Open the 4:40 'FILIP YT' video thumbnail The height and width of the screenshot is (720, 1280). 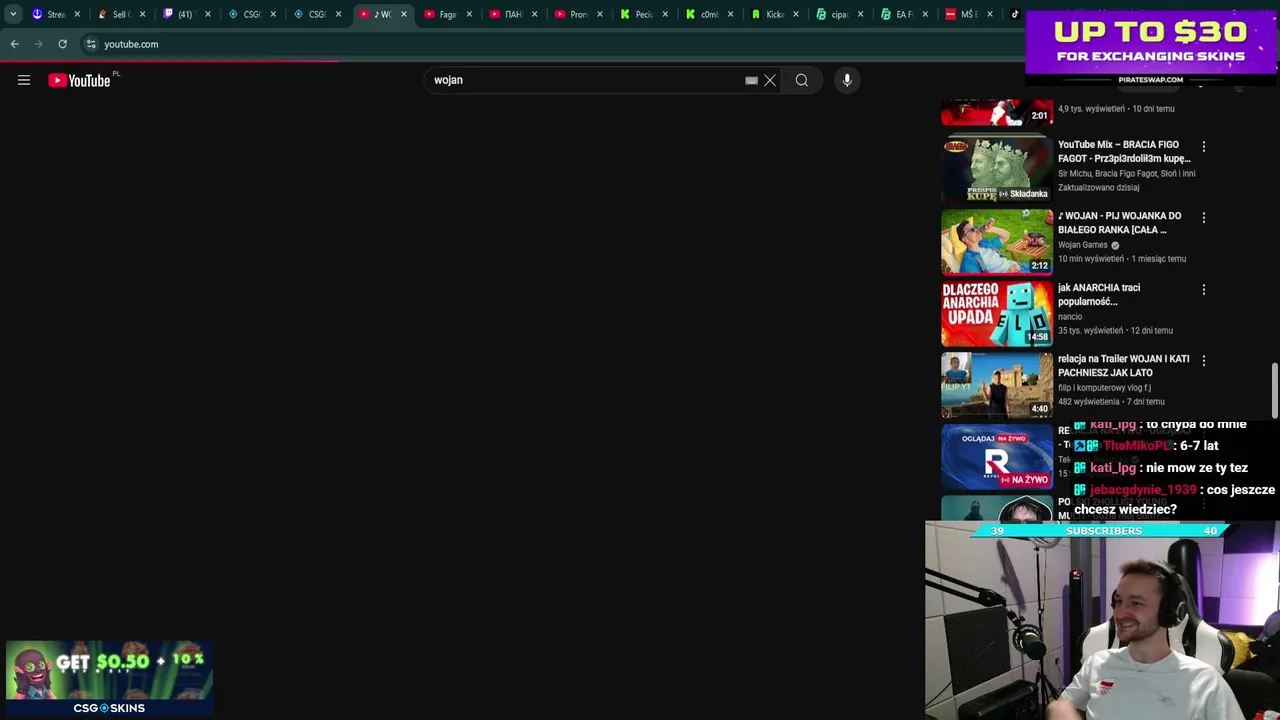tap(997, 384)
